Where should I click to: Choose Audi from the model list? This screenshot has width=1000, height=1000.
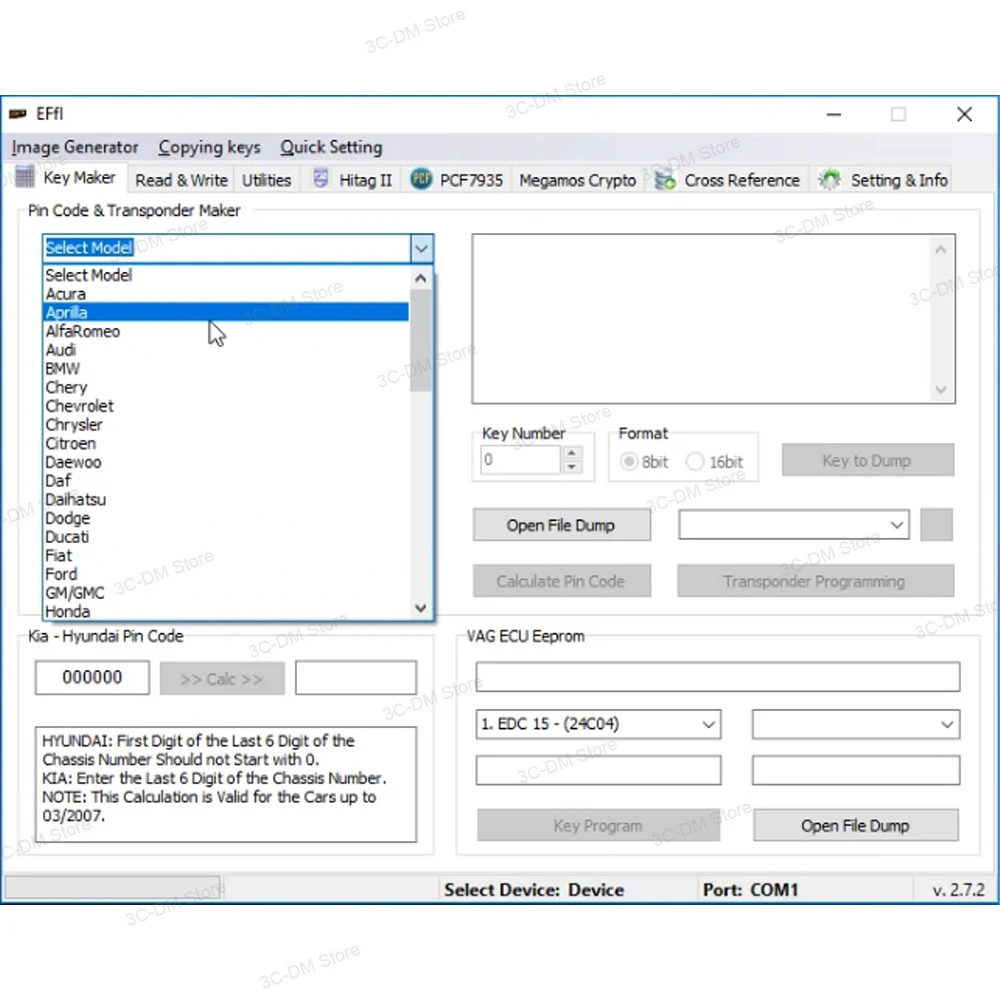tap(226, 350)
